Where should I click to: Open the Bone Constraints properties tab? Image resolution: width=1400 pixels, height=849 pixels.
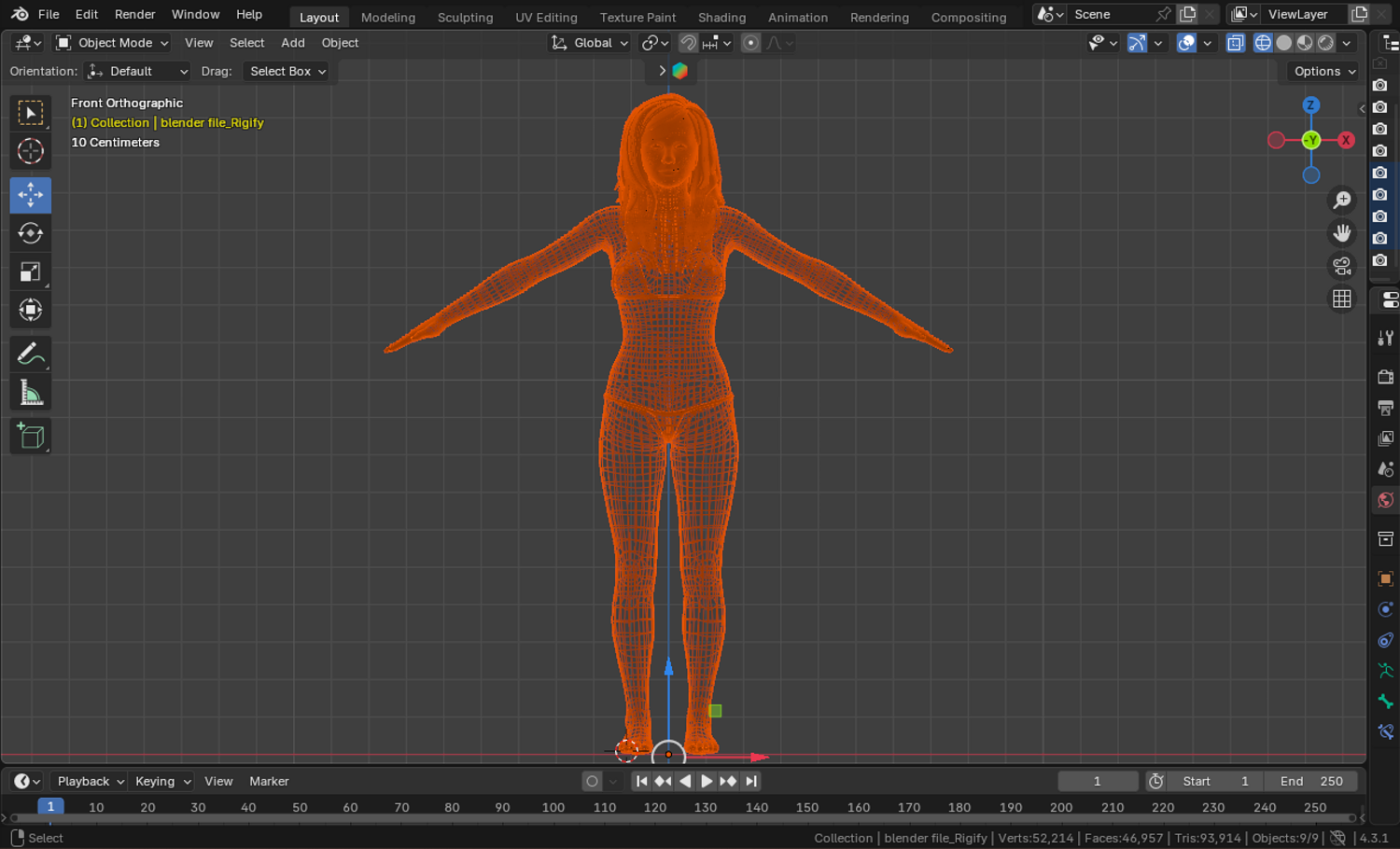tap(1386, 732)
